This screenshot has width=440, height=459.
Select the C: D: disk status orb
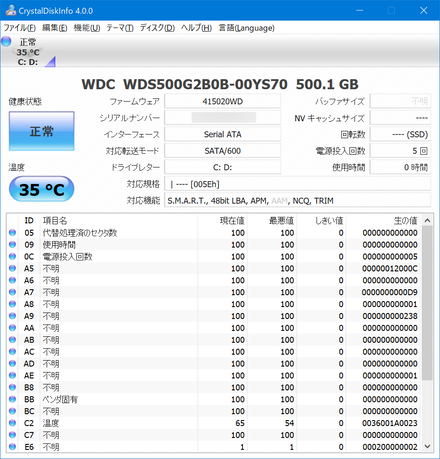coord(6,42)
